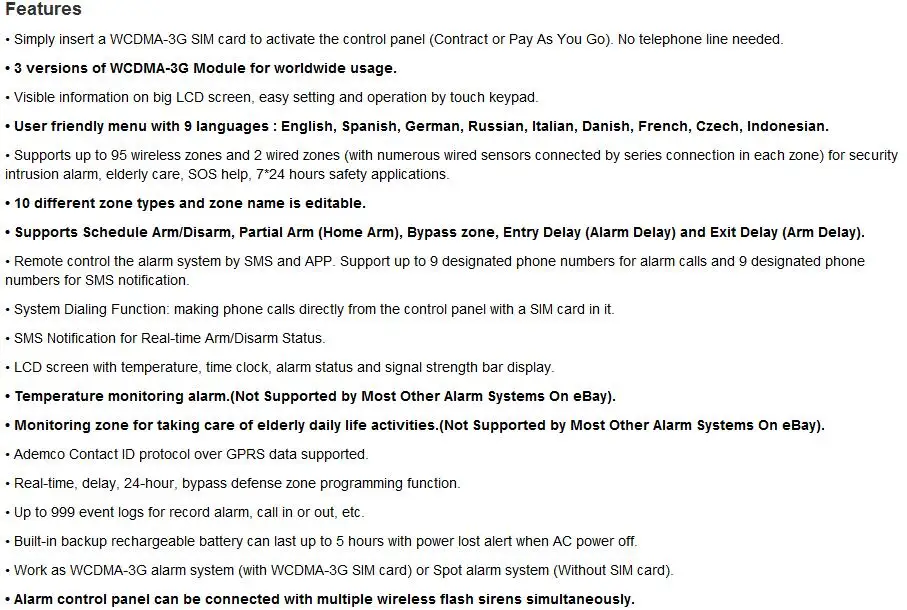Click the Remote control by SMS and APP text

434,271
